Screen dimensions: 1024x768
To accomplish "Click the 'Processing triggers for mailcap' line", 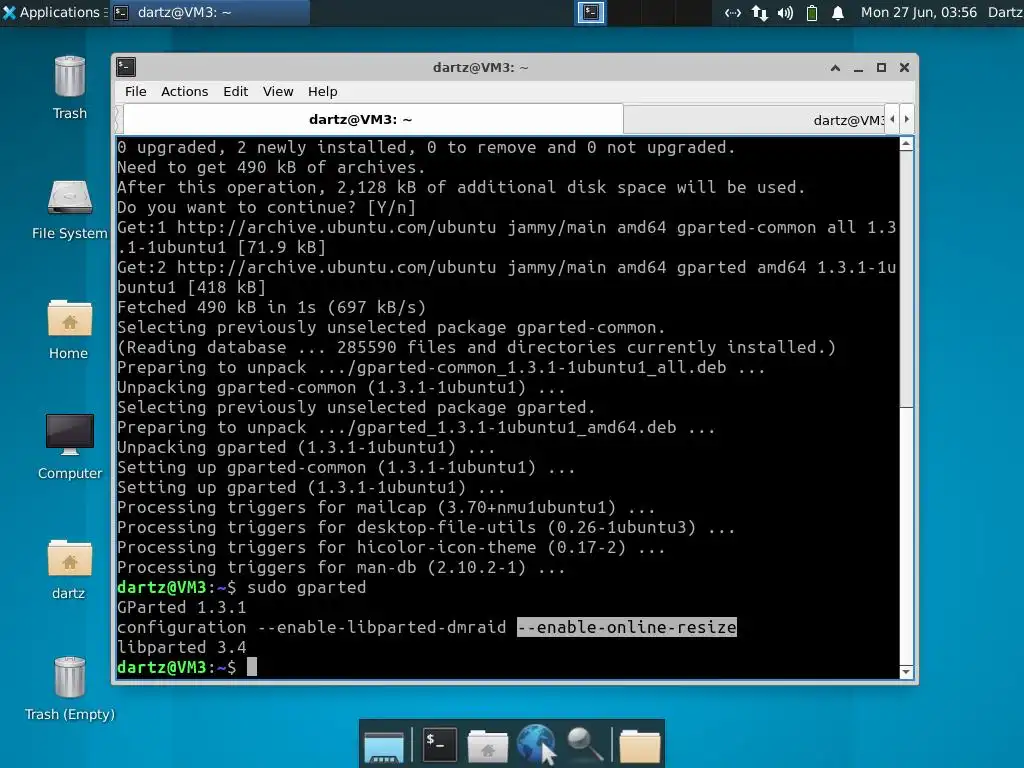I will click(386, 507).
